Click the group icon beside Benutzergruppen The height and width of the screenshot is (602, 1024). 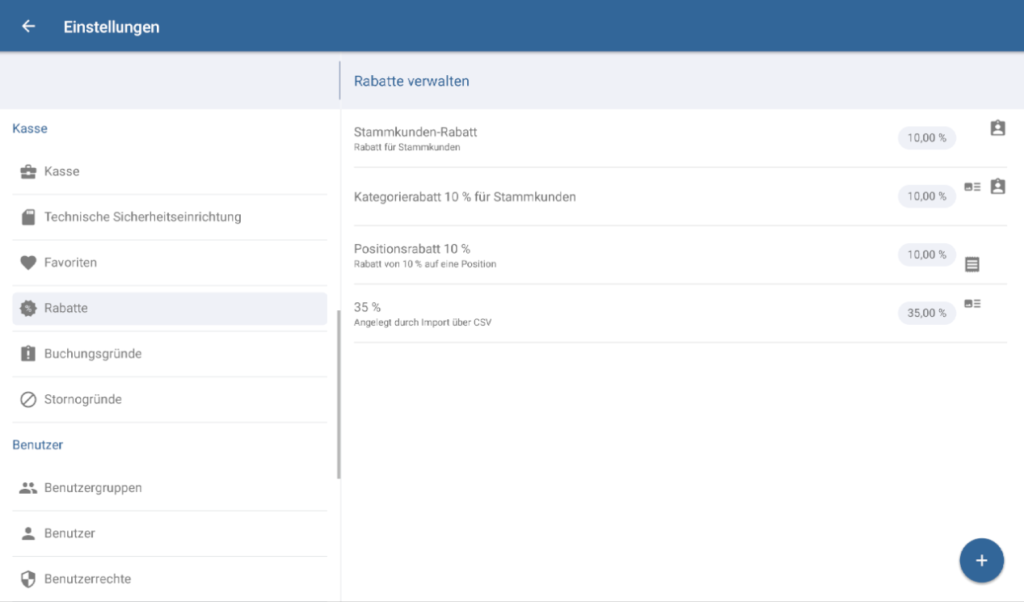[29, 487]
